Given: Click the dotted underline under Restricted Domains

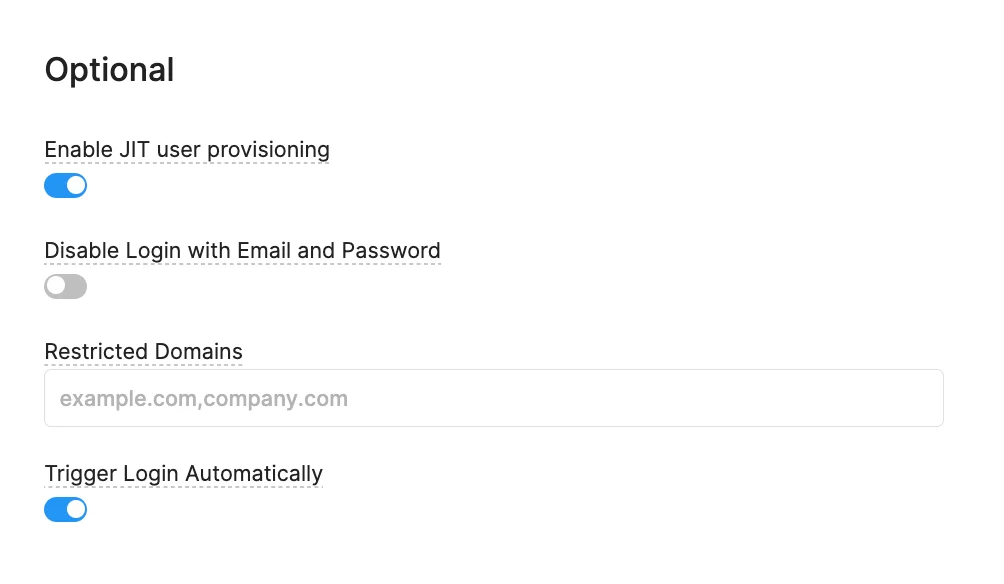Looking at the screenshot, I should click(x=143, y=362).
